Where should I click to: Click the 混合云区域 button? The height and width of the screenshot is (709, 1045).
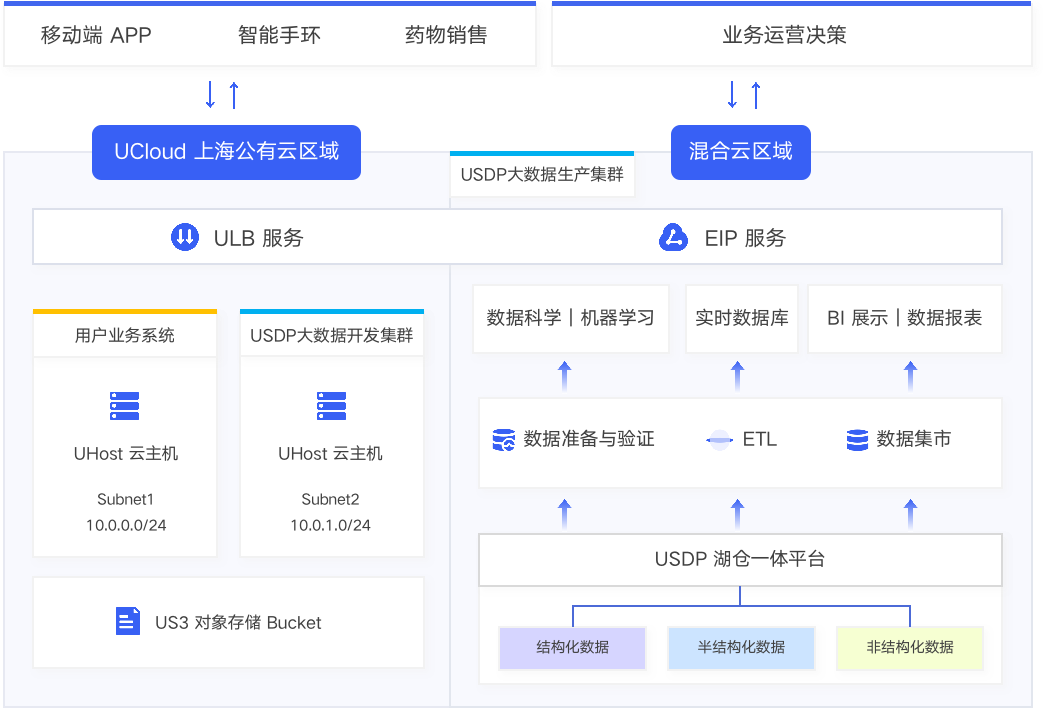pos(740,152)
